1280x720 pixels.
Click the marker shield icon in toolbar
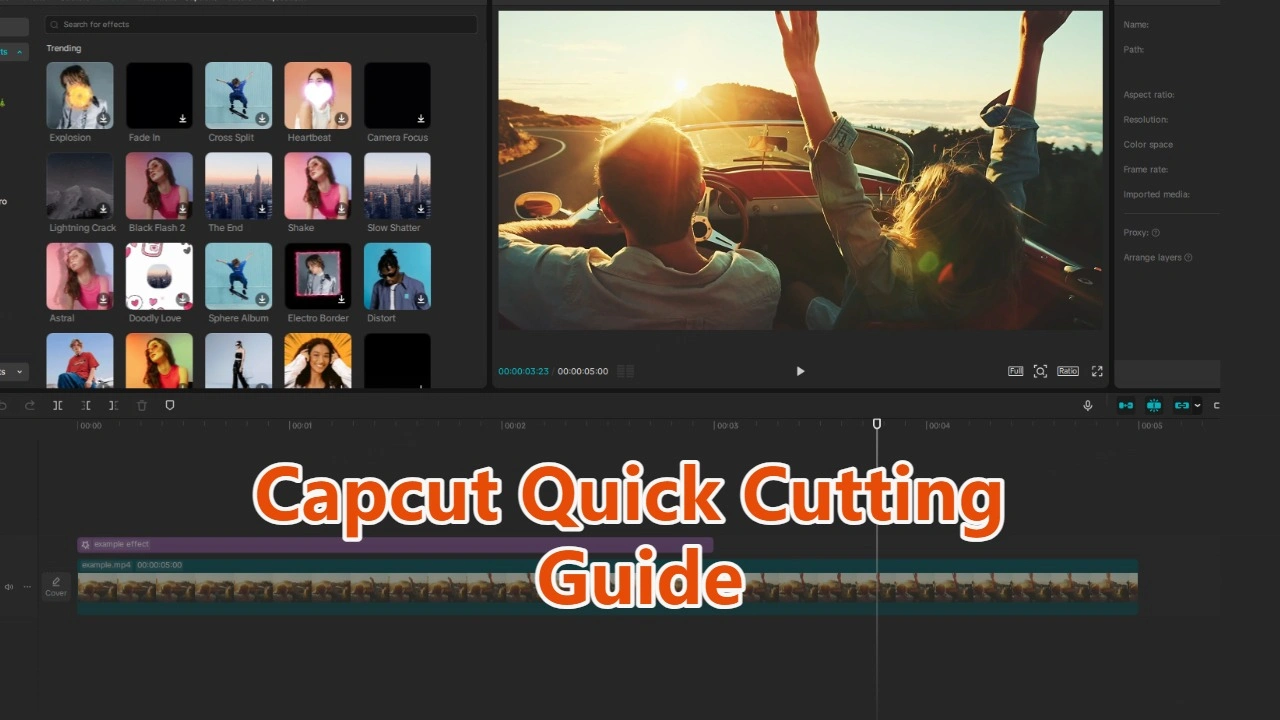coord(170,405)
